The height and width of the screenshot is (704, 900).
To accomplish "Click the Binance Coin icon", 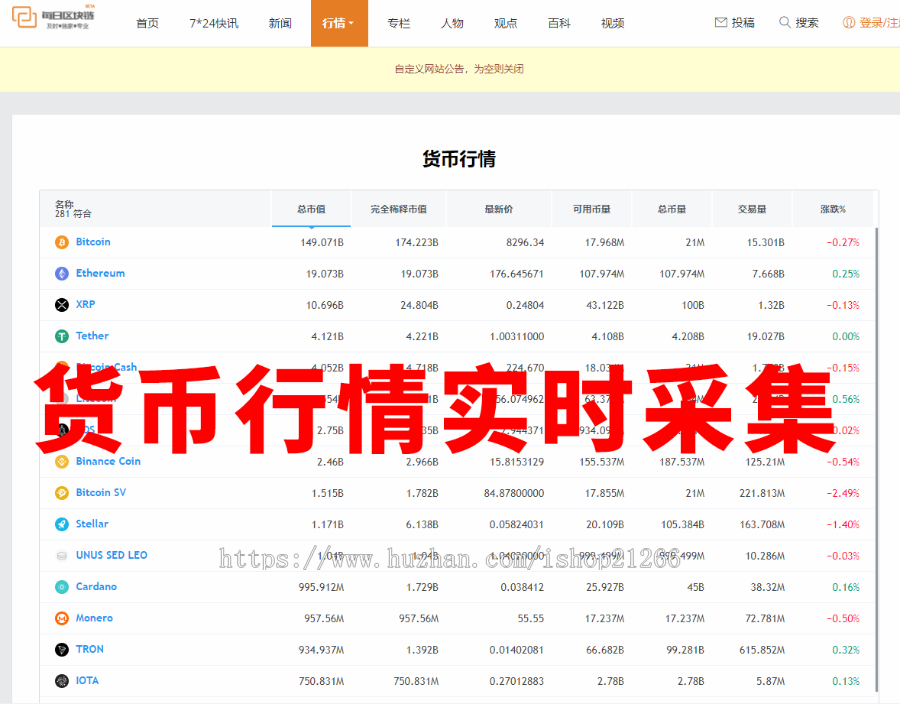I will [x=61, y=461].
